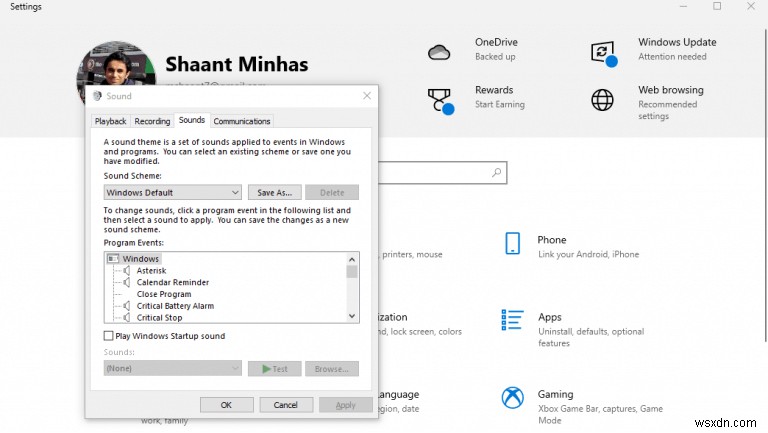Open the Rewards trophy icon

pos(440,101)
